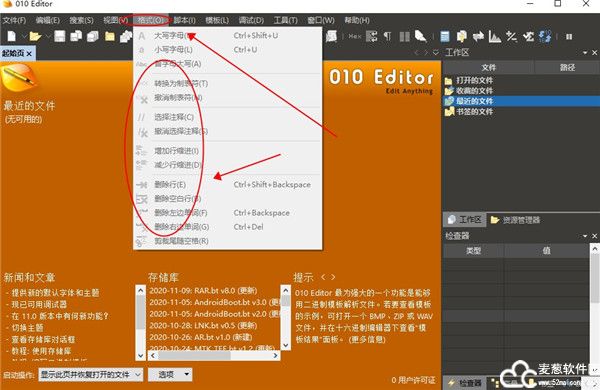Open dropdown arrow next to Open file

pos(47,36)
